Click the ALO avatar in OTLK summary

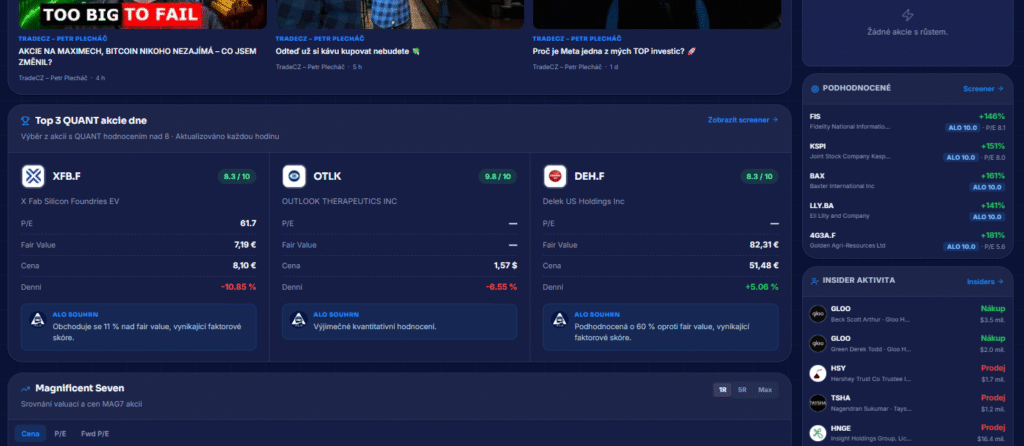click(299, 319)
